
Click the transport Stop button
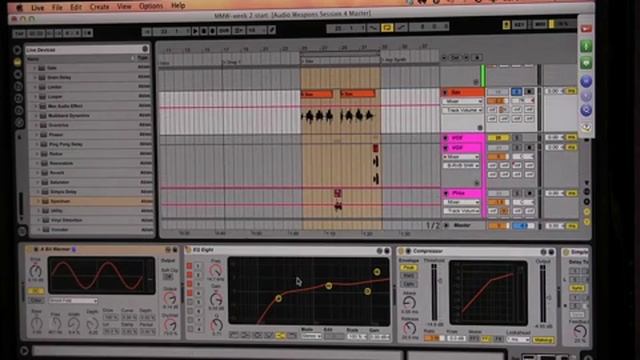204,31
